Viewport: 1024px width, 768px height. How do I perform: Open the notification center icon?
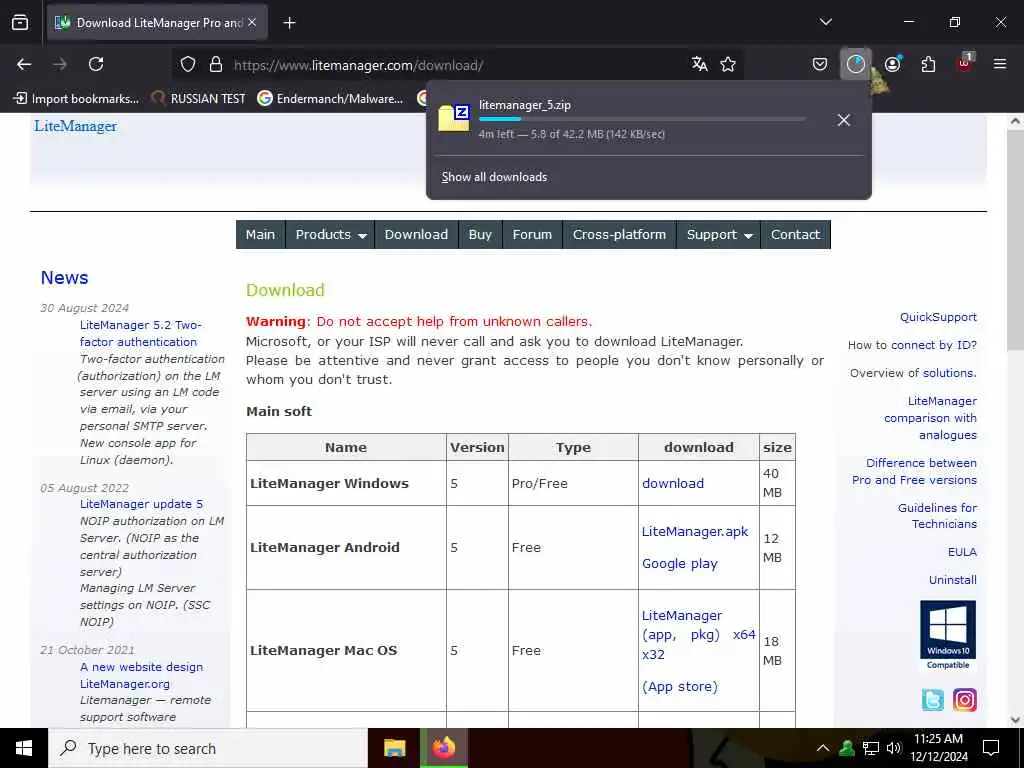click(x=991, y=748)
